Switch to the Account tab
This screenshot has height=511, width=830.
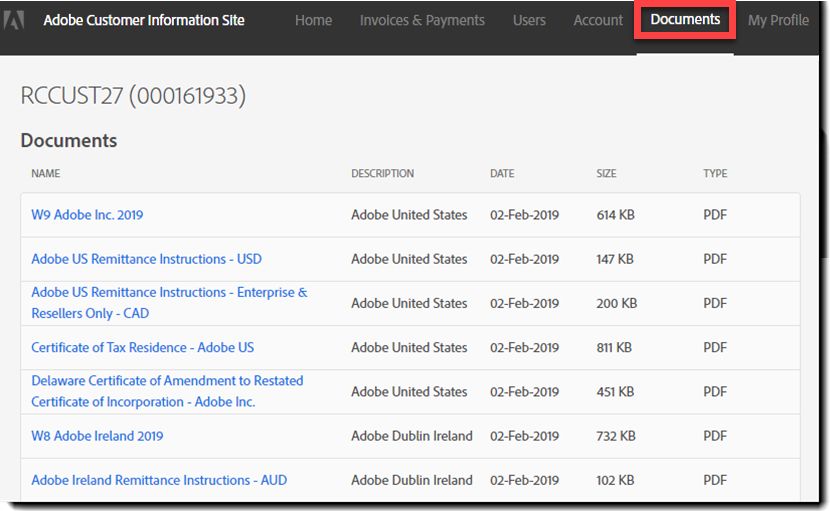point(598,20)
